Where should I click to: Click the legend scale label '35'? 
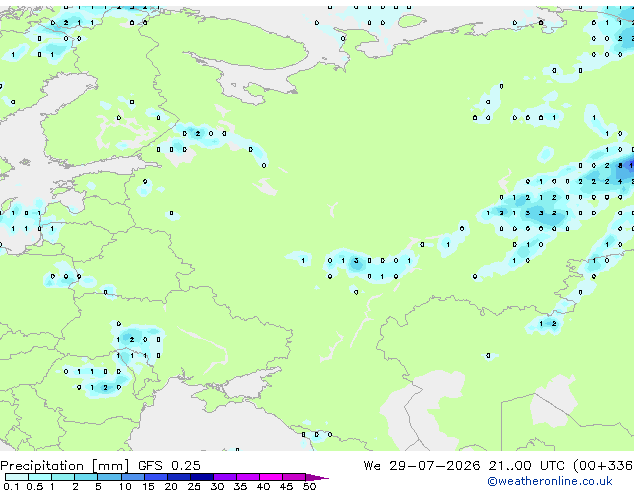coord(241,486)
